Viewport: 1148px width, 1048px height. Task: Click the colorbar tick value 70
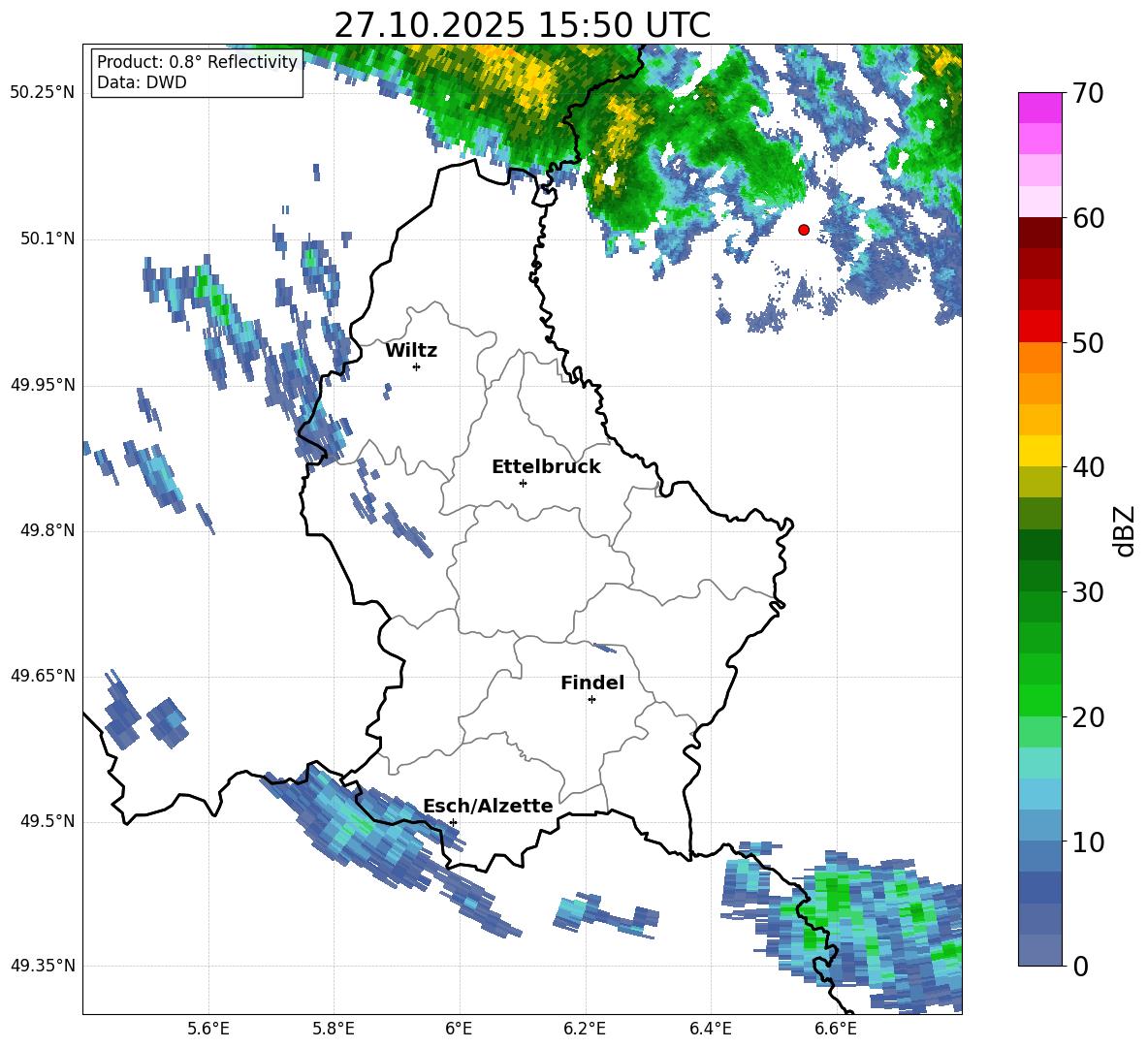1087,94
